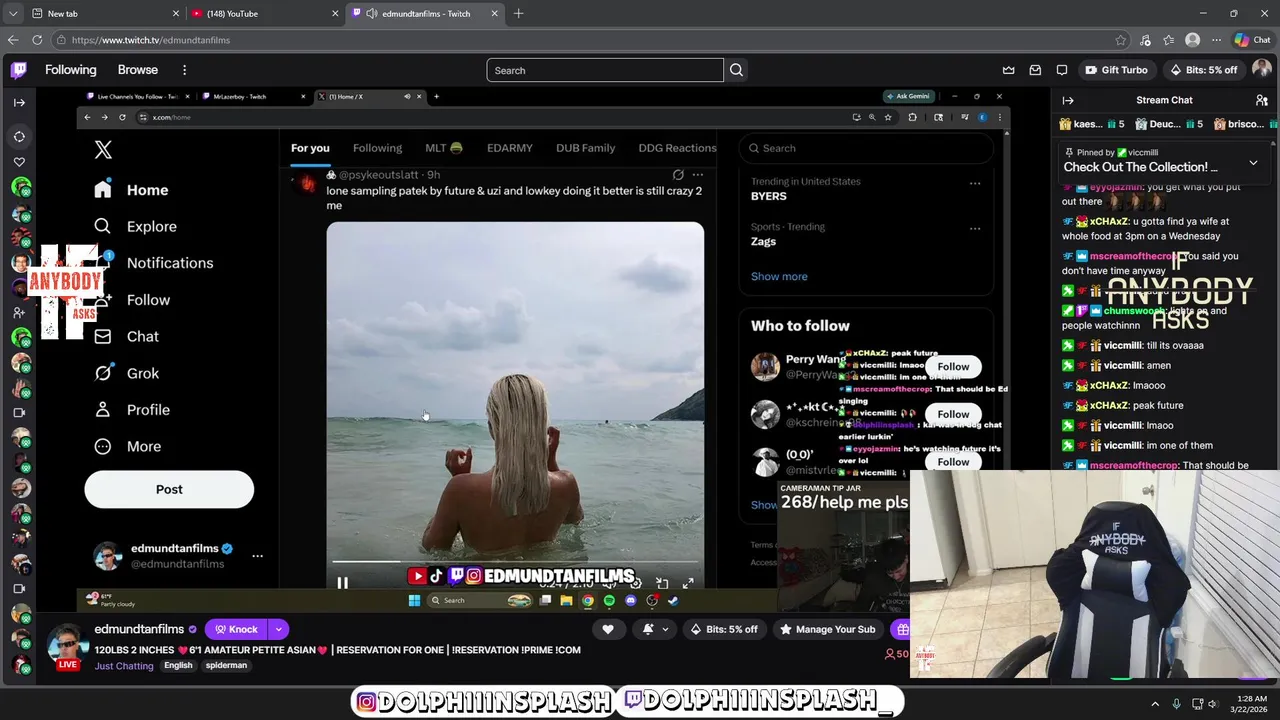The width and height of the screenshot is (1280, 720).
Task: Mute the edmundtanfilms tab speaker icon
Action: click(x=372, y=13)
